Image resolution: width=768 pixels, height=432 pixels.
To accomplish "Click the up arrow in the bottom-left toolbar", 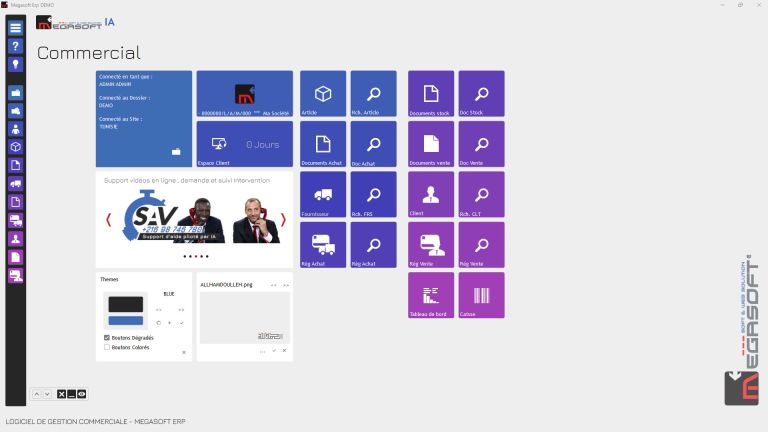I will click(37, 394).
